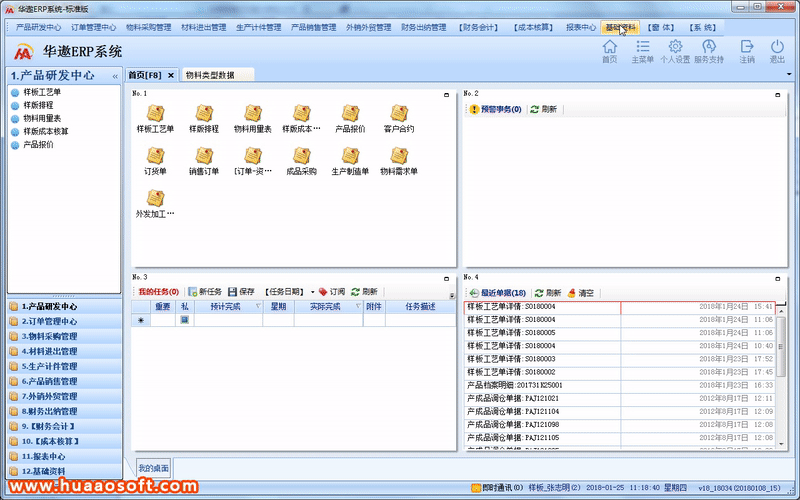Open the 基础资料 menu
The width and height of the screenshot is (800, 500).
click(x=620, y=28)
